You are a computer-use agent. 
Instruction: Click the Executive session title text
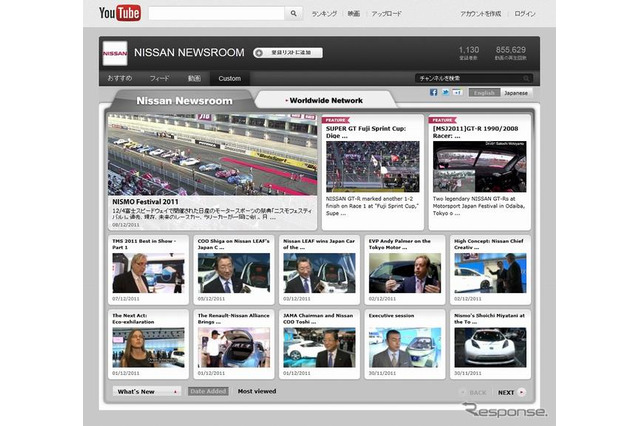(391, 315)
